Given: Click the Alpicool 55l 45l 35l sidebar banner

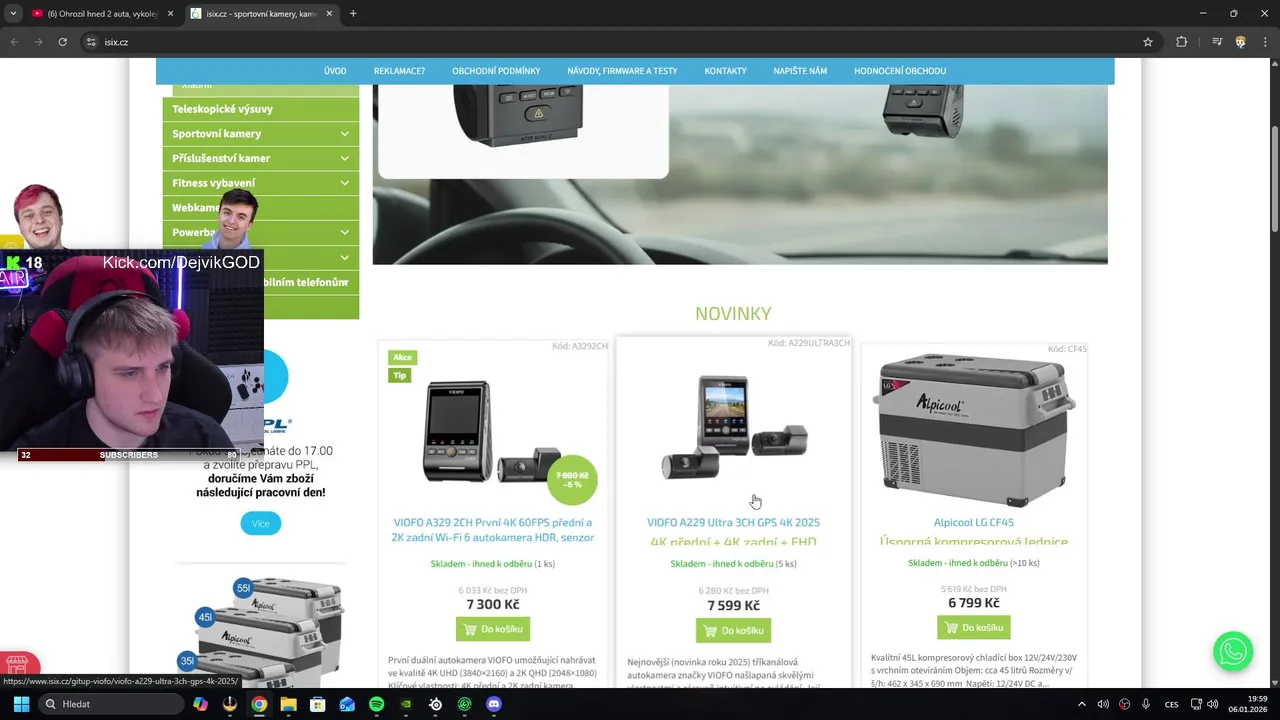Looking at the screenshot, I should pyautogui.click(x=261, y=628).
